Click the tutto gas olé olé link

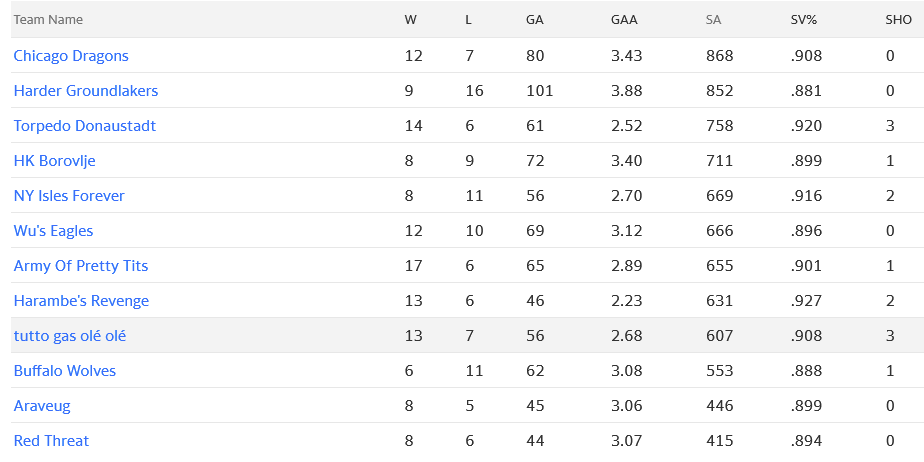70,336
